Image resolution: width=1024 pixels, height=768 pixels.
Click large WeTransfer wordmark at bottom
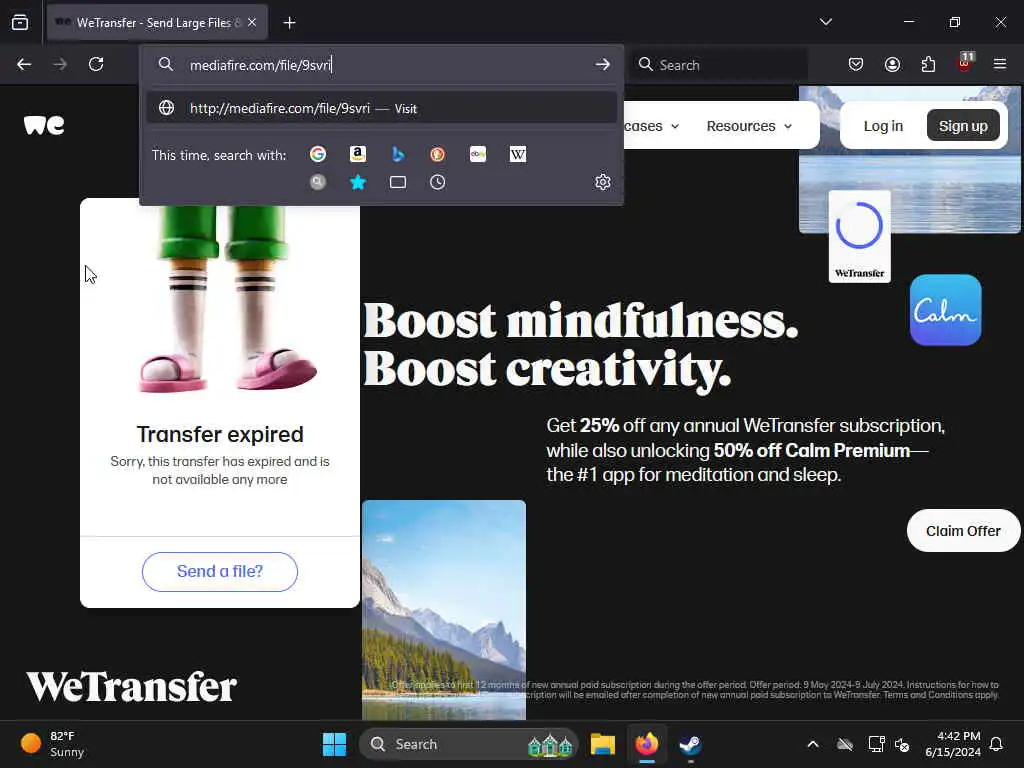click(x=132, y=687)
